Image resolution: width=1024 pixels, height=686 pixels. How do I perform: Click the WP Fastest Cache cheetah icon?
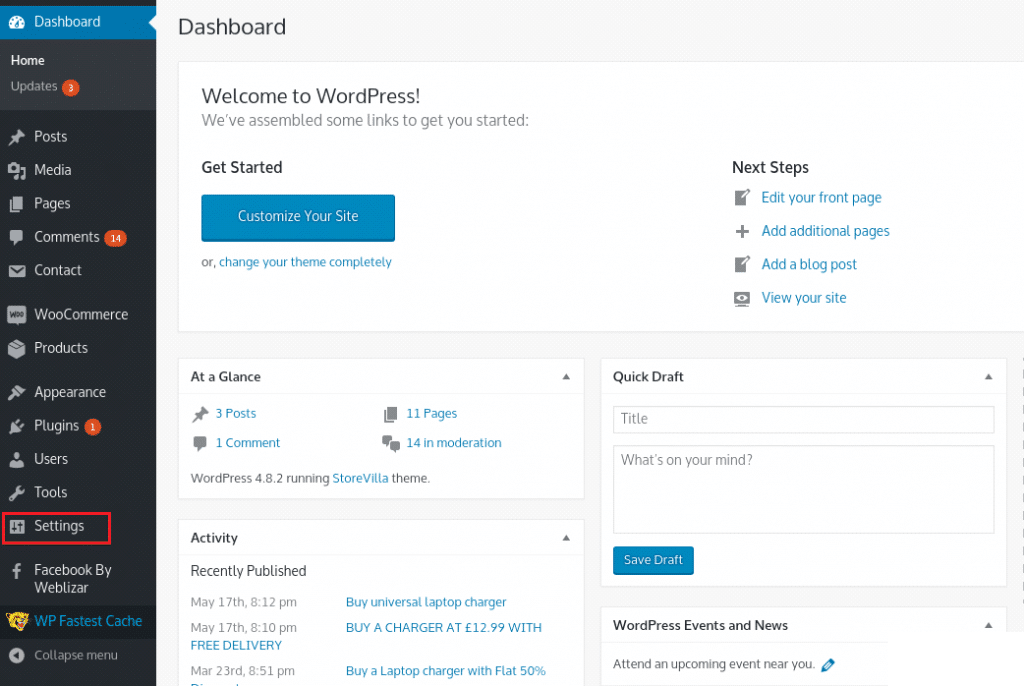[x=16, y=621]
